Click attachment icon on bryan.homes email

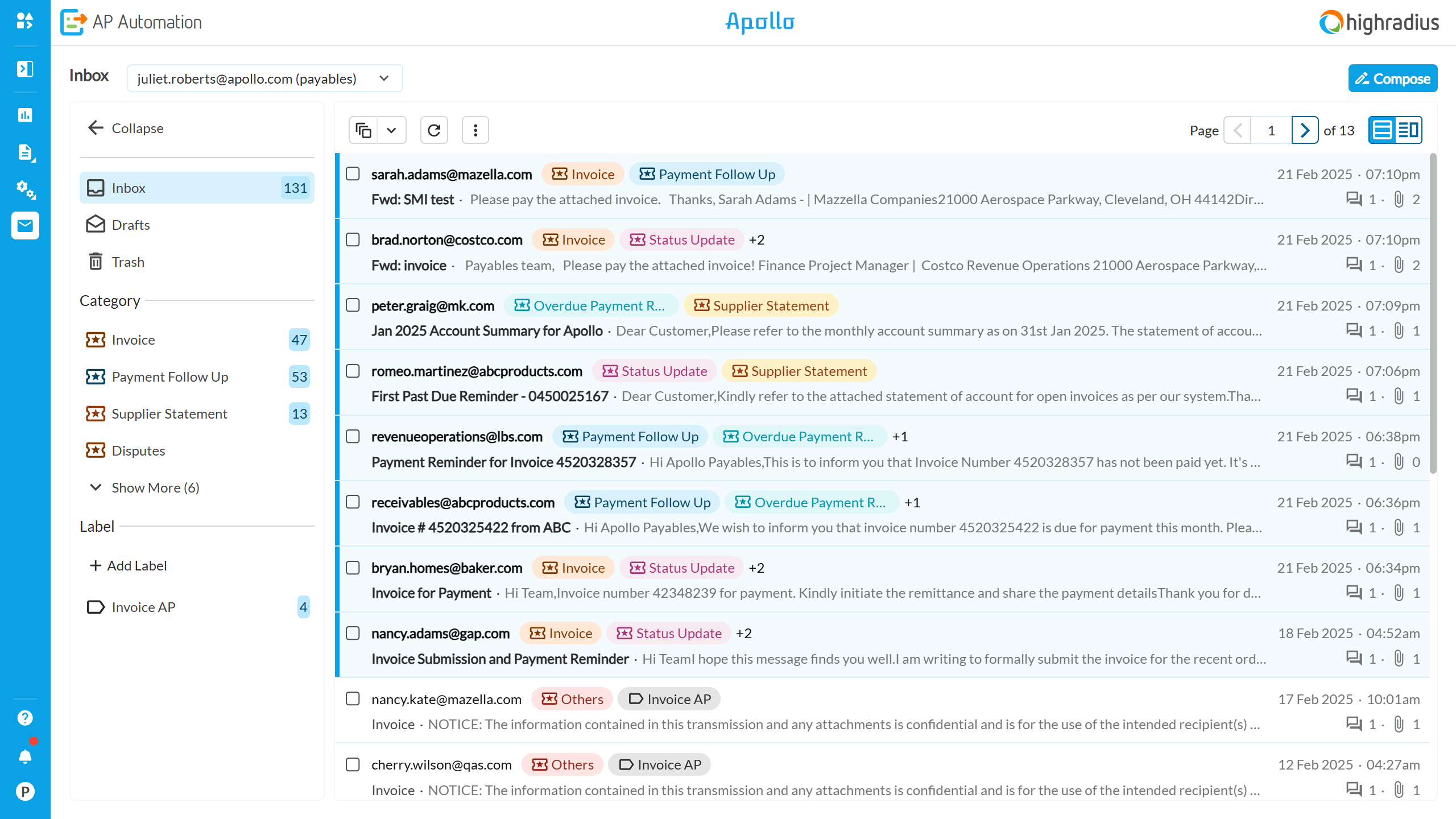click(x=1399, y=593)
